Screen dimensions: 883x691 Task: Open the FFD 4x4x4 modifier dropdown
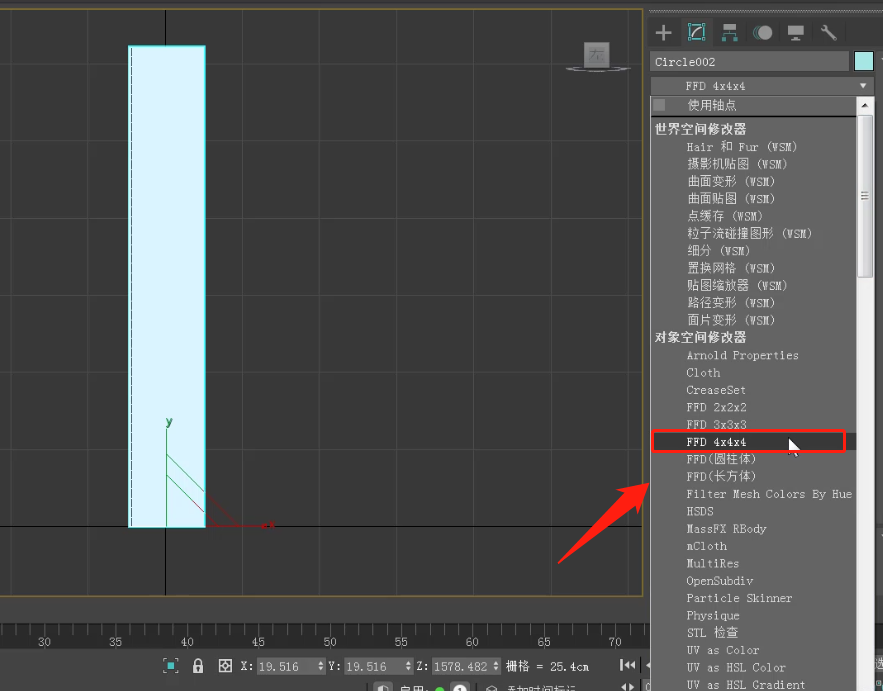point(862,85)
